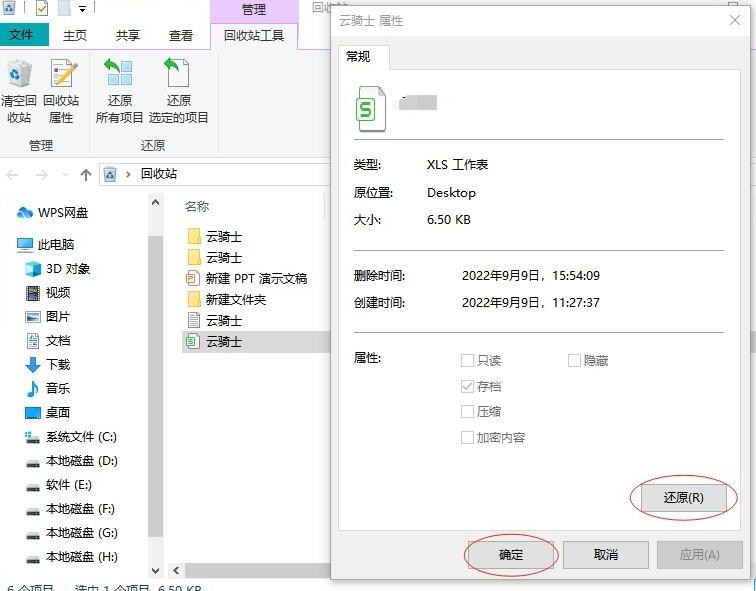
Task: Click the new folder icon in title bar
Action: click(64, 7)
